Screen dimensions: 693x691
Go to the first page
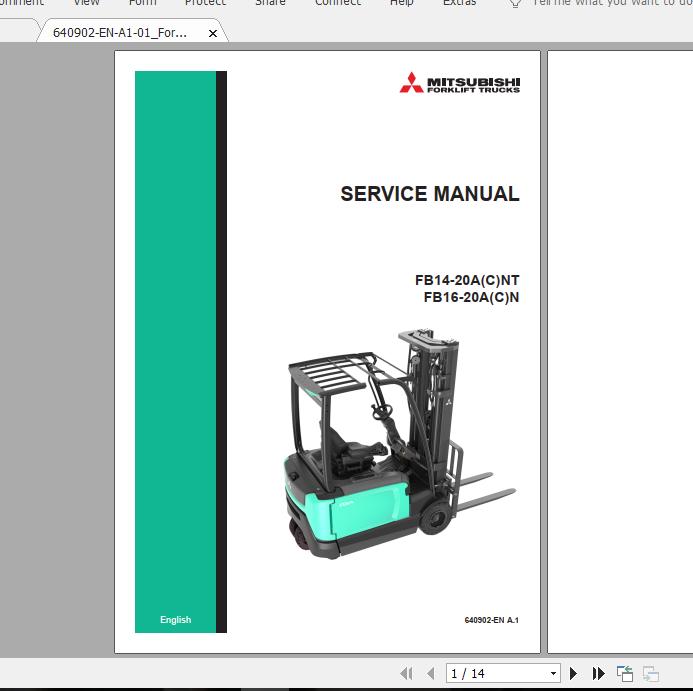click(406, 673)
